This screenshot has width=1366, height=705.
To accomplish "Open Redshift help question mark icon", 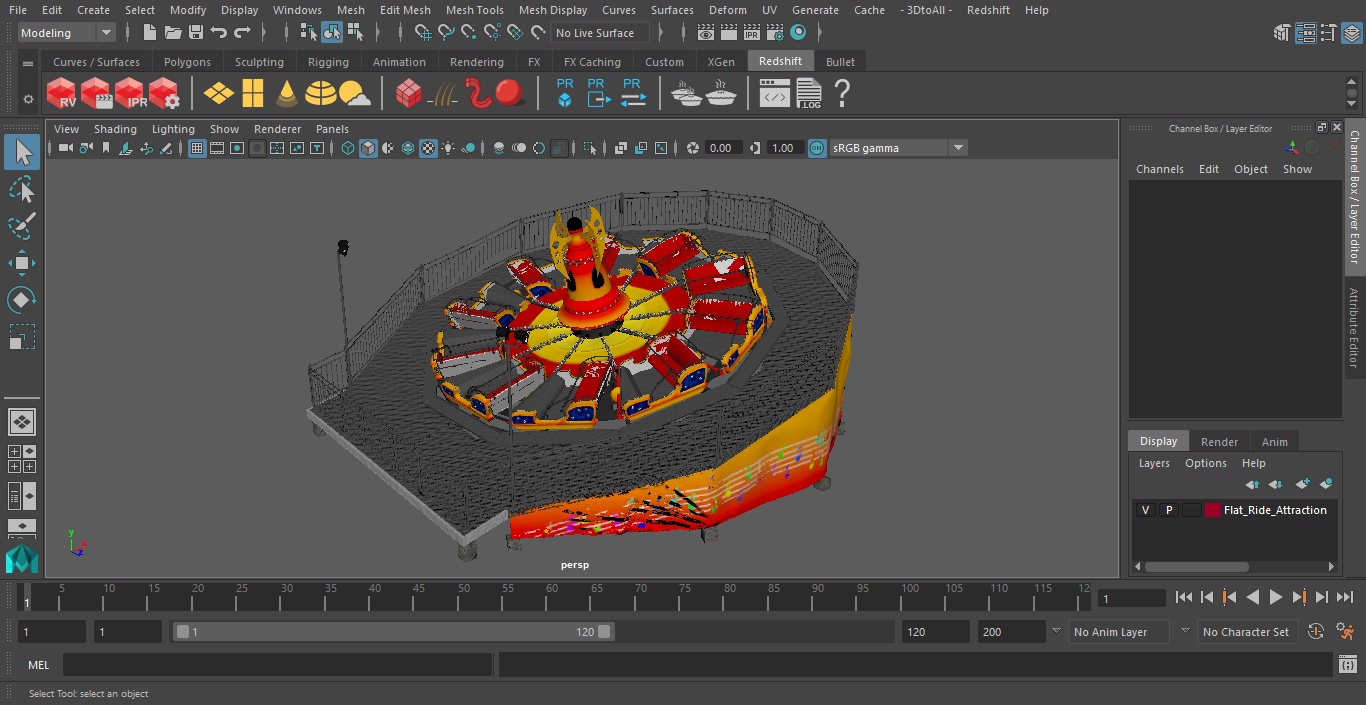I will coord(842,93).
